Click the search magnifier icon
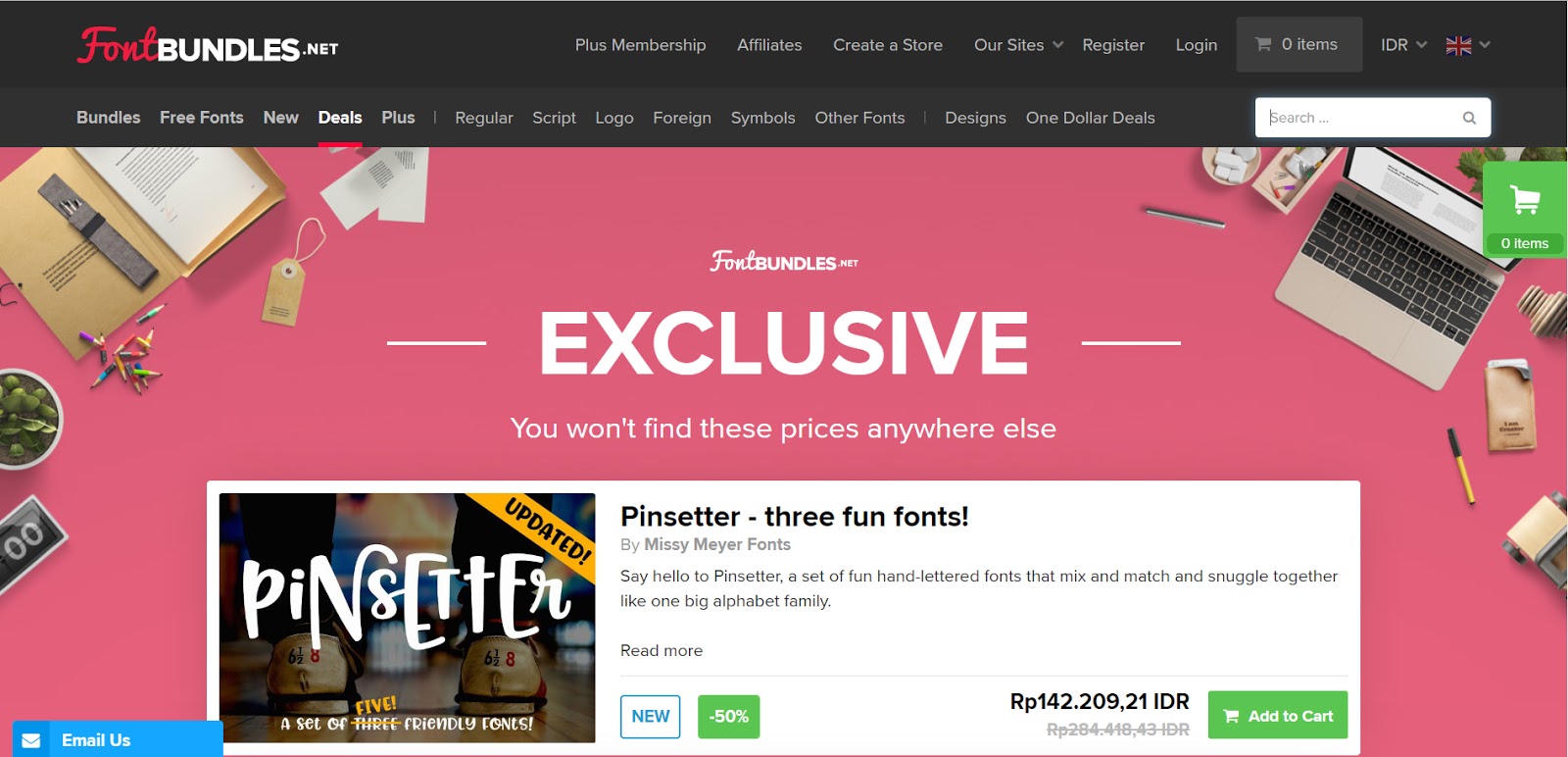This screenshot has height=757, width=1568. (1469, 118)
